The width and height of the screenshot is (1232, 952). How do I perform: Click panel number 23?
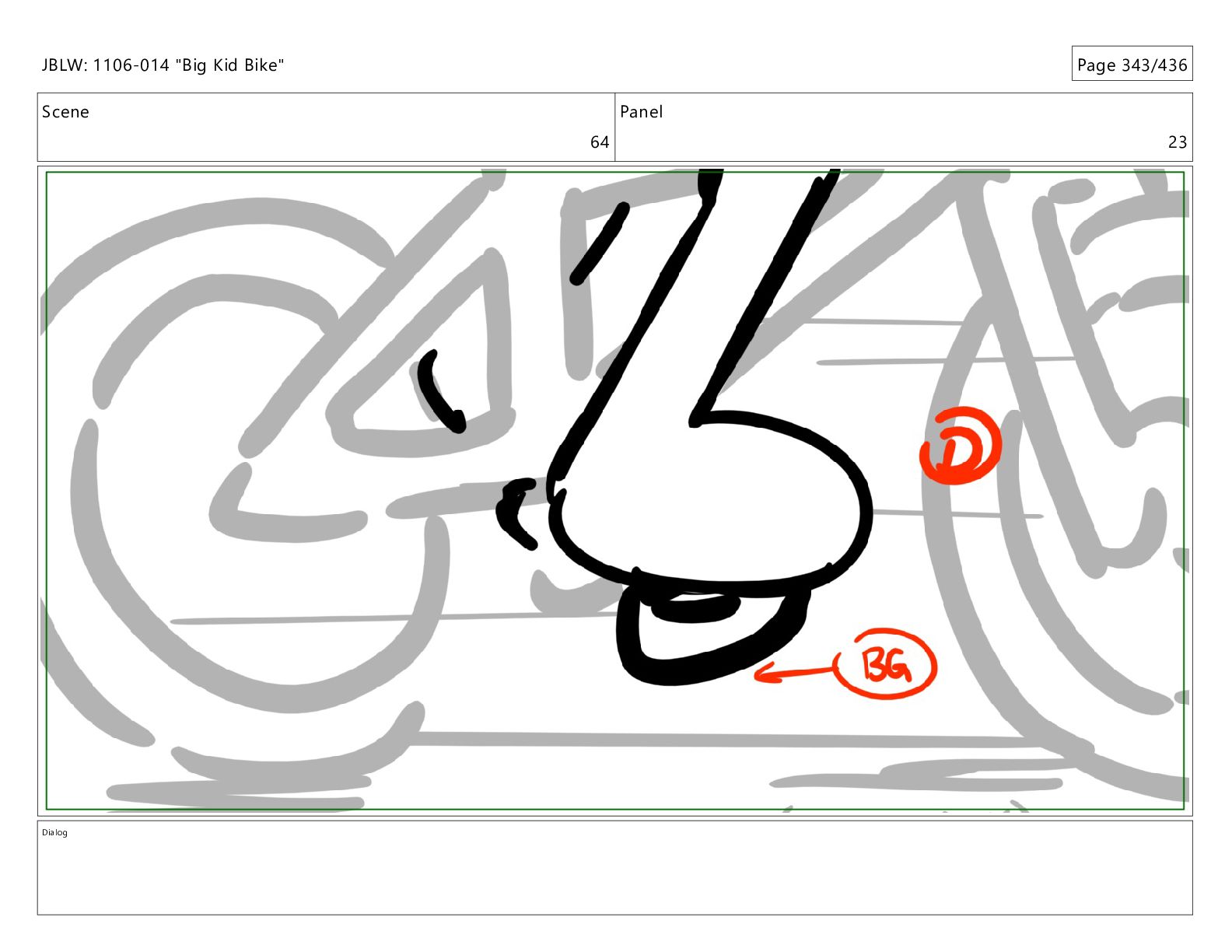[1177, 142]
